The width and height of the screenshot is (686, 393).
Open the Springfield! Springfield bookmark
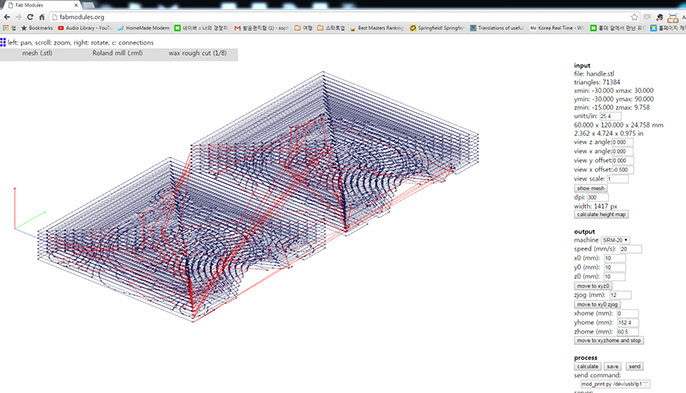coord(436,28)
